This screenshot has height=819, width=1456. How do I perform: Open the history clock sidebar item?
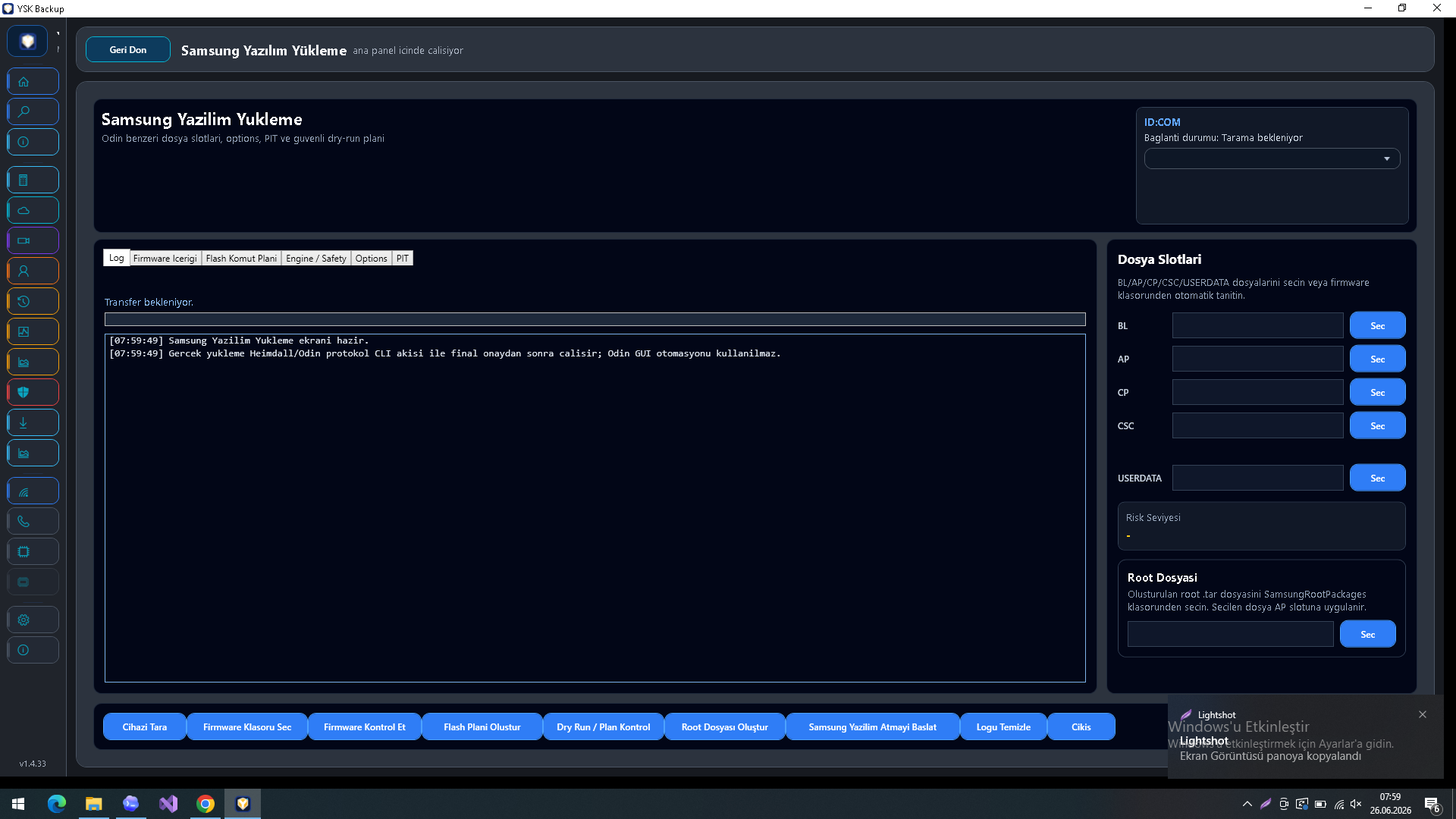click(33, 301)
